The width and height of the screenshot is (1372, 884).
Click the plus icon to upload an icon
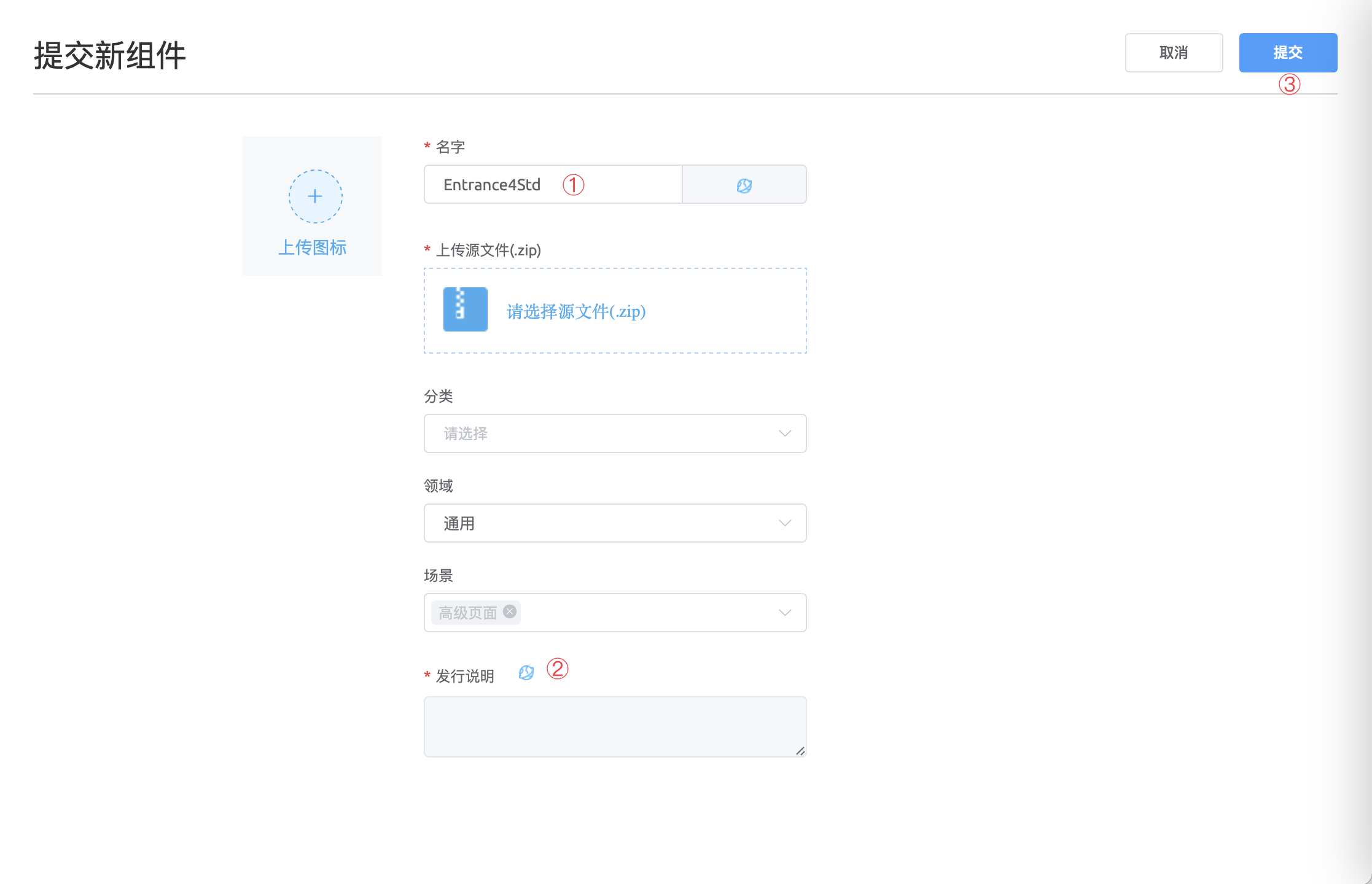(x=315, y=196)
